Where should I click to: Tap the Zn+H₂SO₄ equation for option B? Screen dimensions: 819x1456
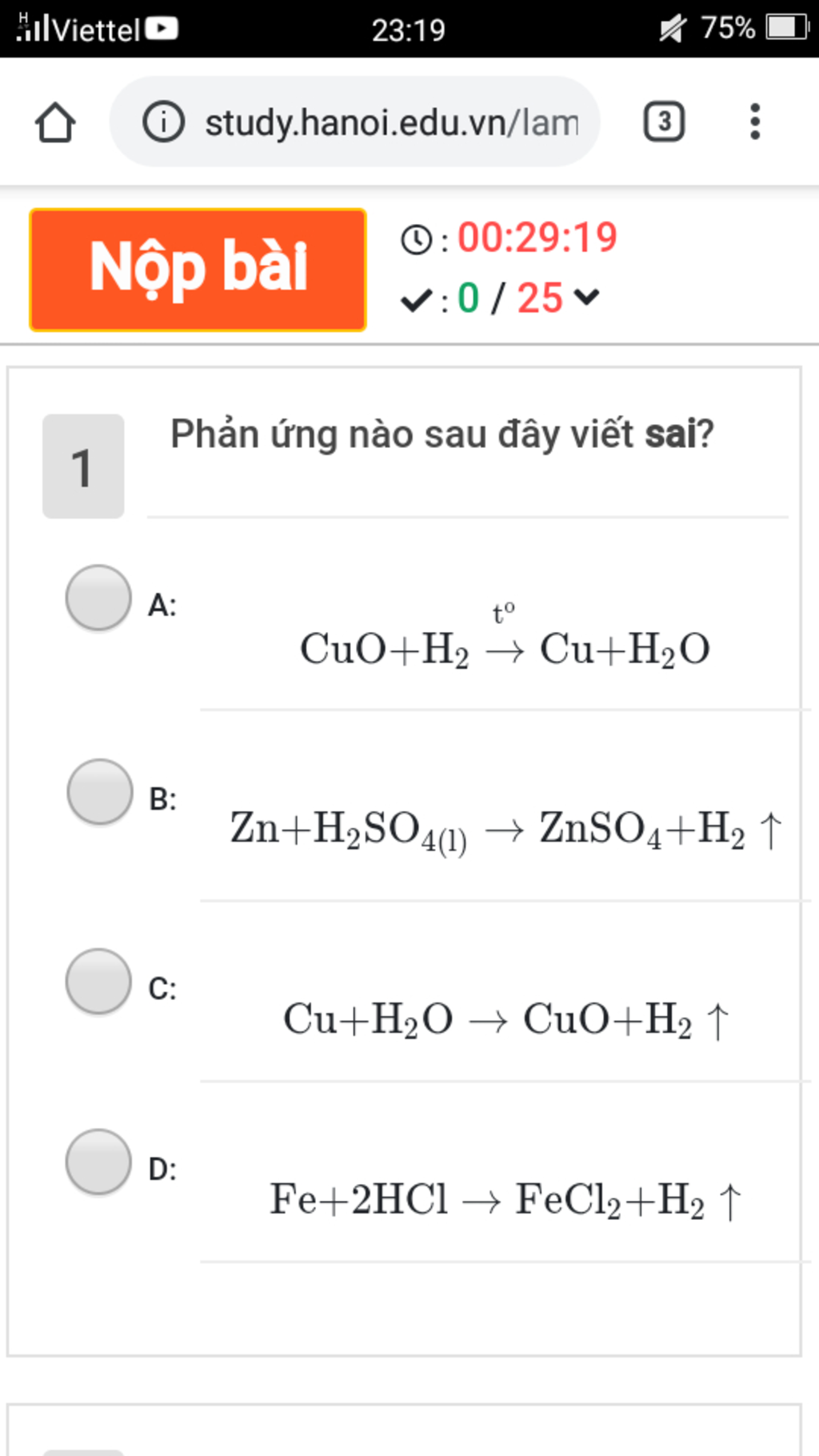505,830
